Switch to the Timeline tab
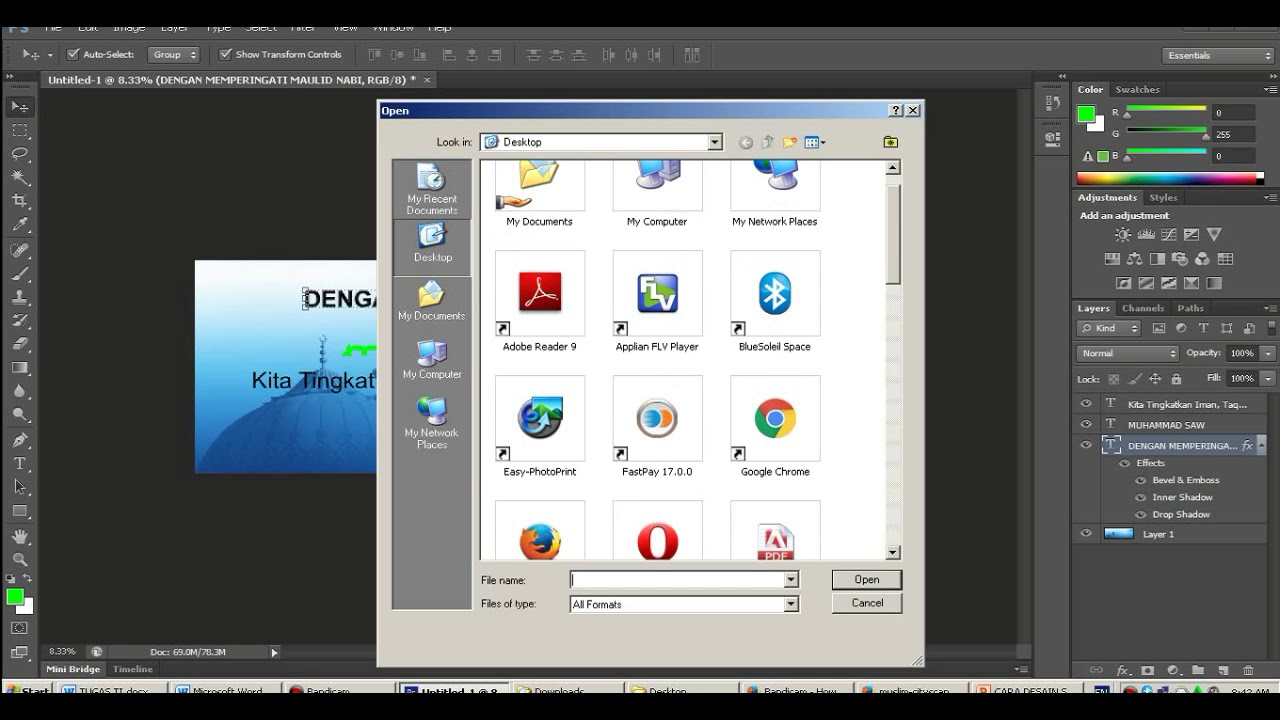This screenshot has width=1280, height=720. click(x=133, y=669)
